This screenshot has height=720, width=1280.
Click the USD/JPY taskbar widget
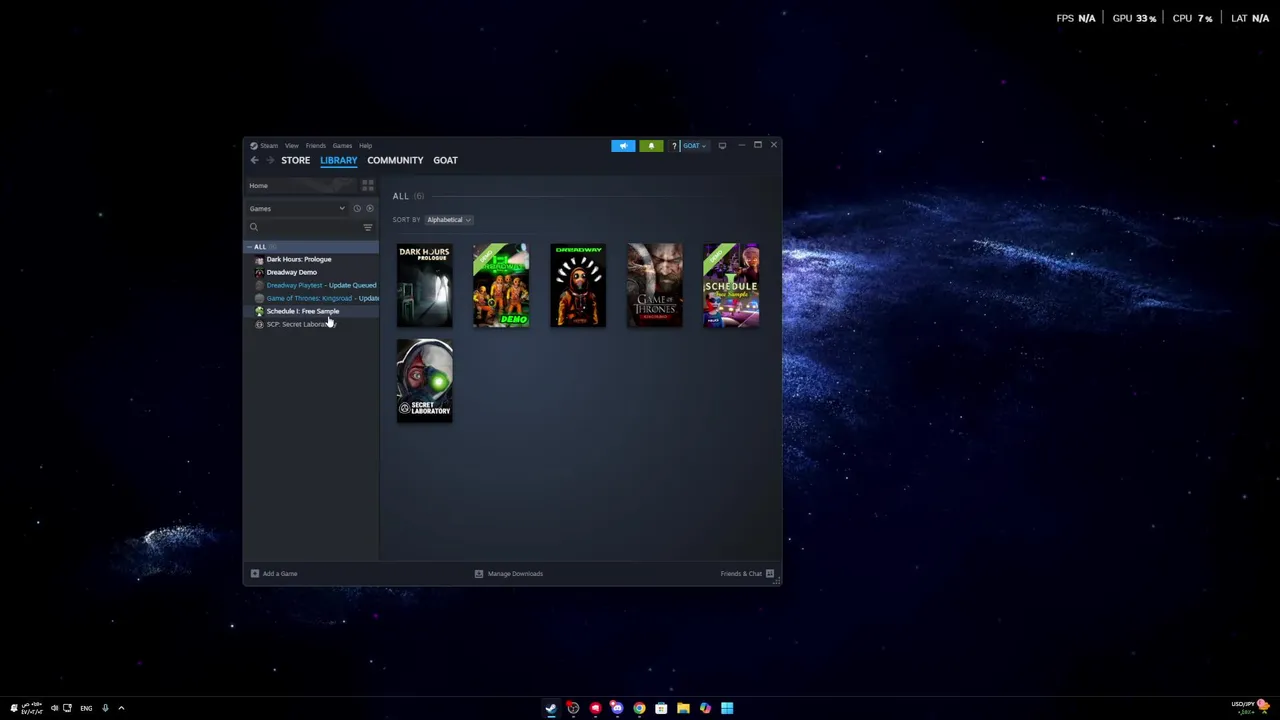coord(1249,707)
